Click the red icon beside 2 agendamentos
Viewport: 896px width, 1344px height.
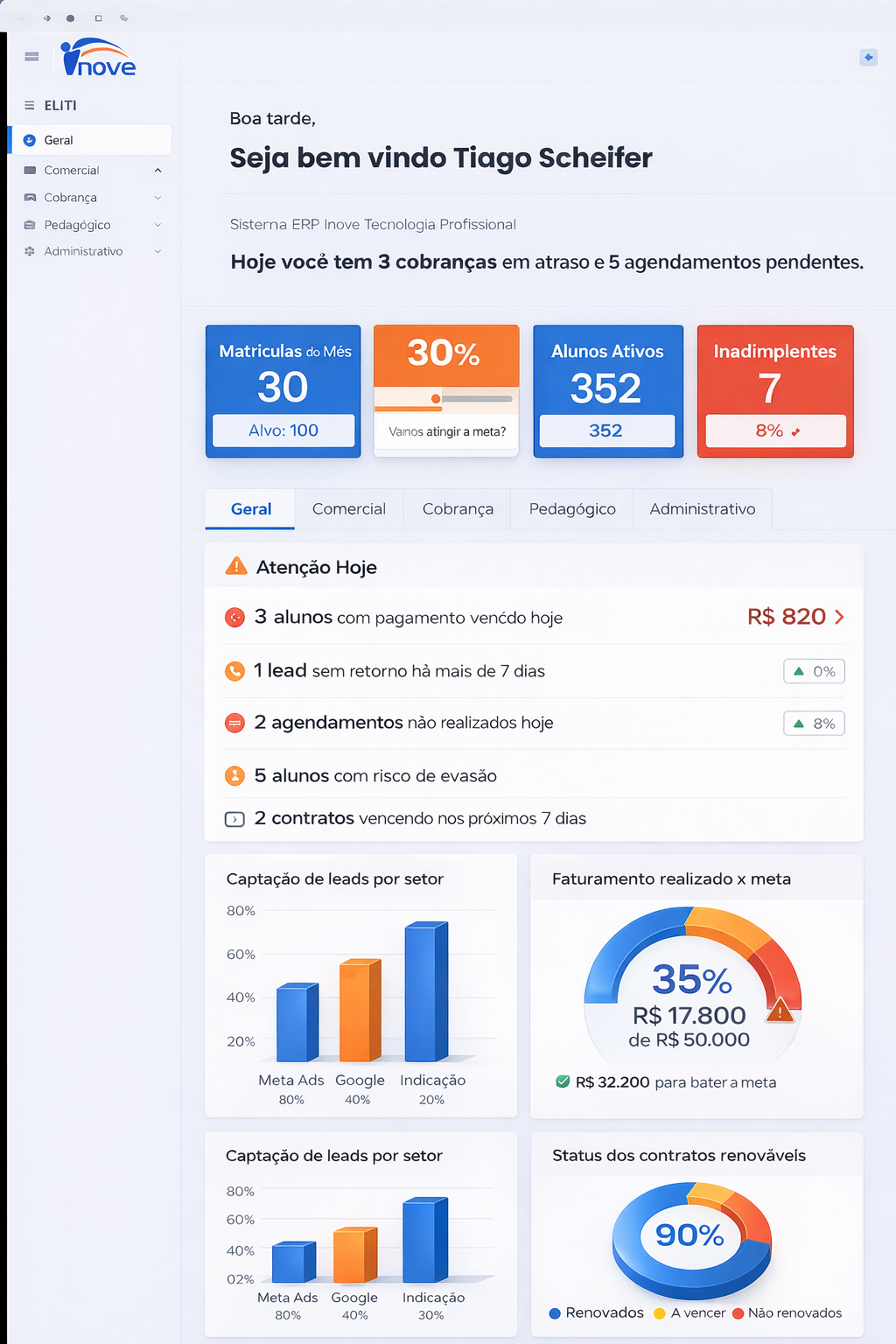[234, 724]
